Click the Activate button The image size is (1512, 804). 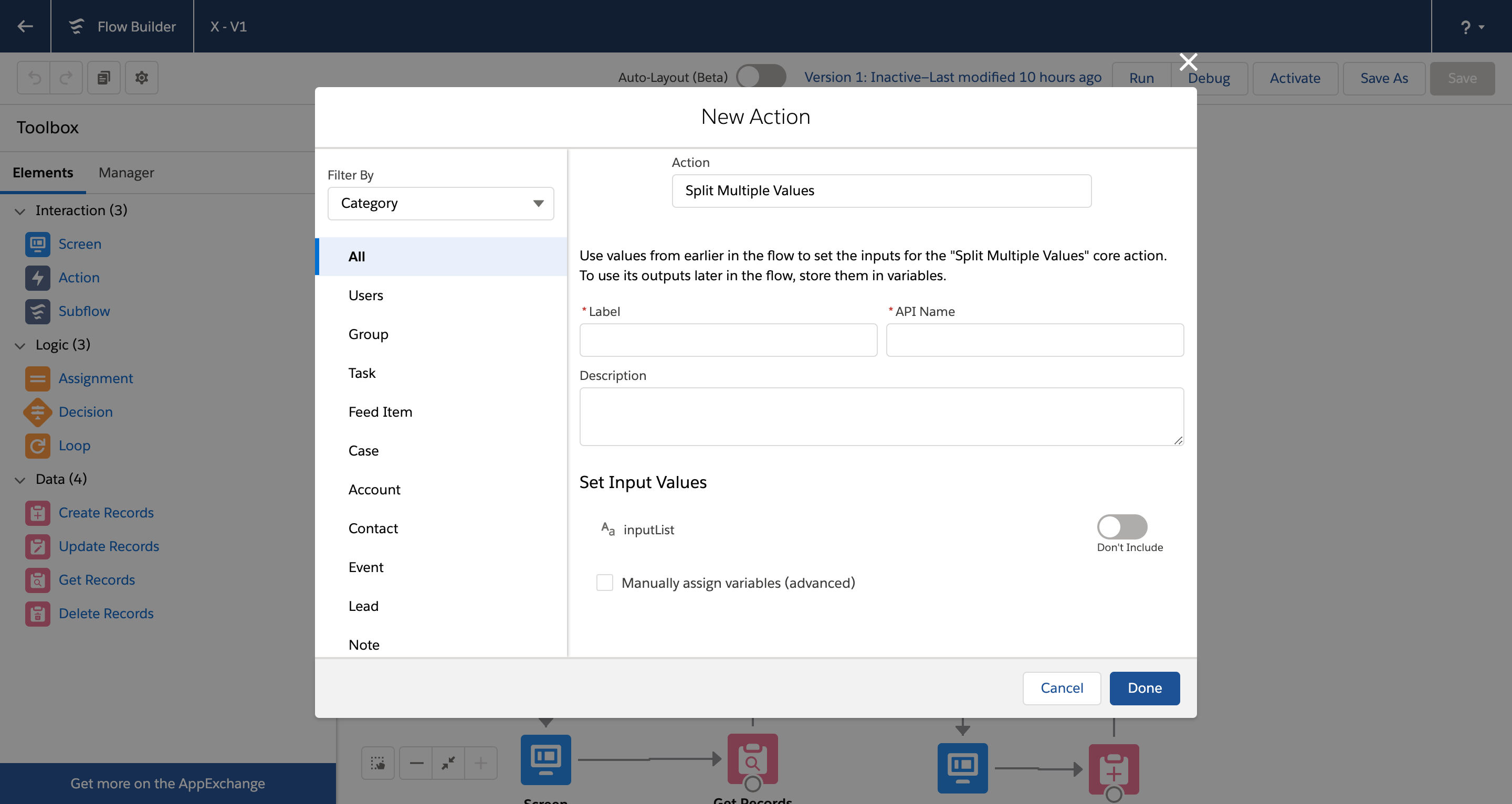1295,78
